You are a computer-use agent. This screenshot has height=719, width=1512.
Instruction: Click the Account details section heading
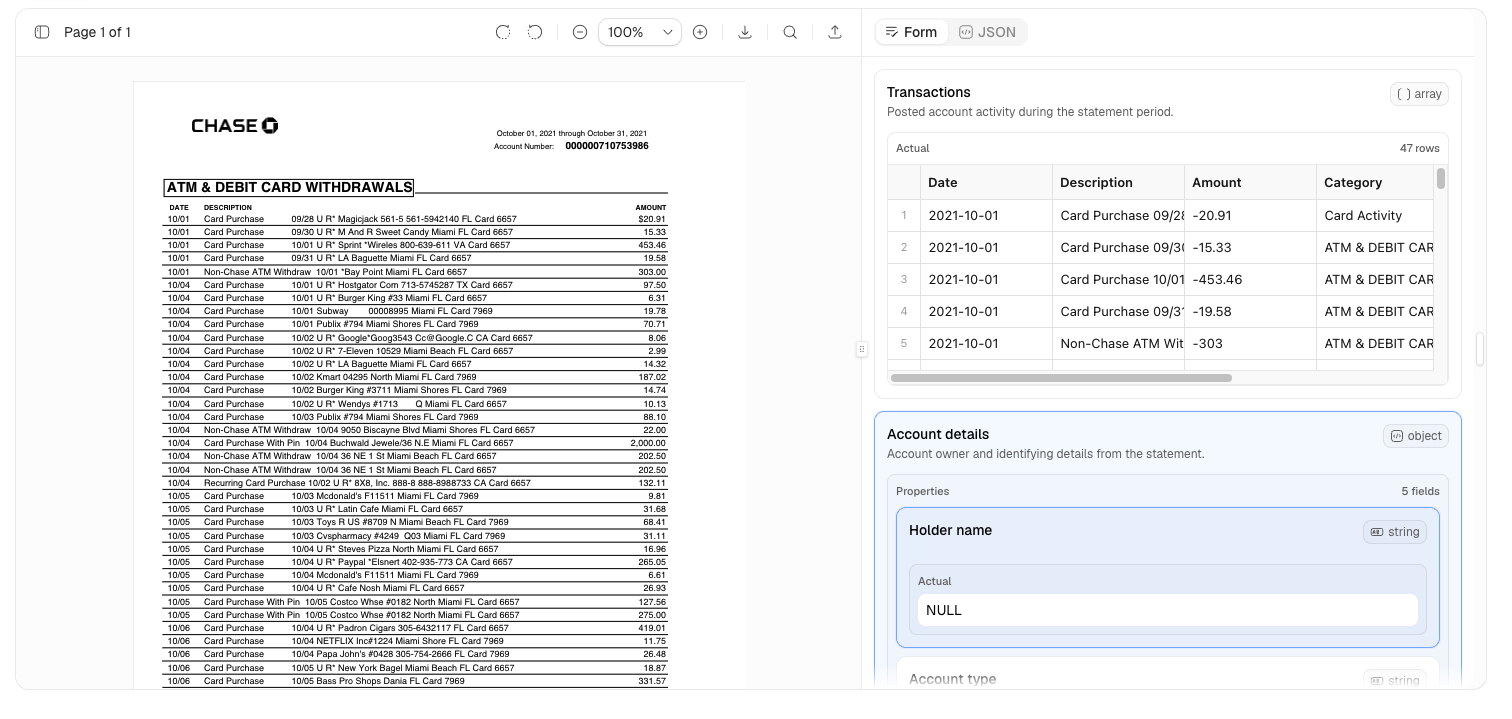(x=938, y=434)
